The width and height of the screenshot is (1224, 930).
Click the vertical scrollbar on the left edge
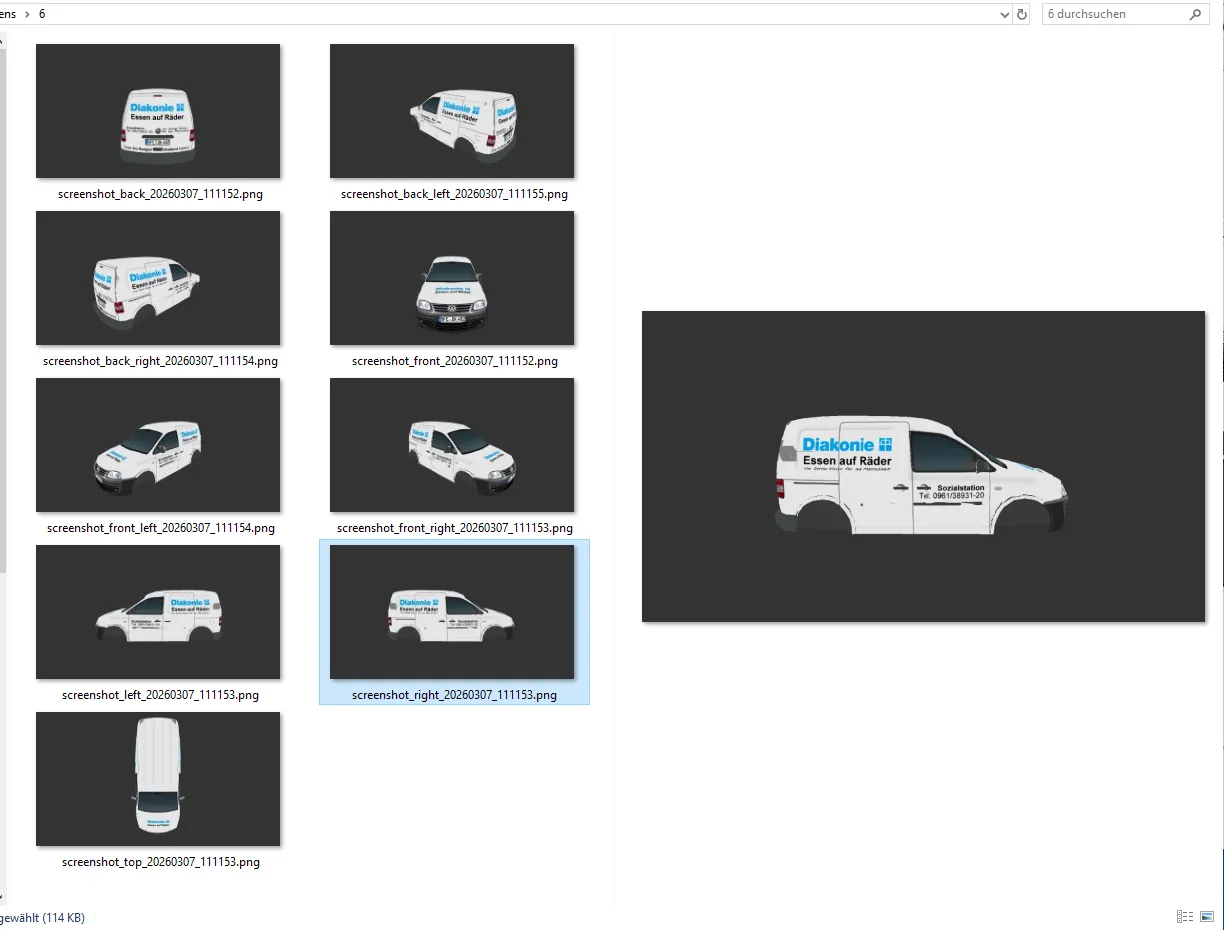(3, 300)
